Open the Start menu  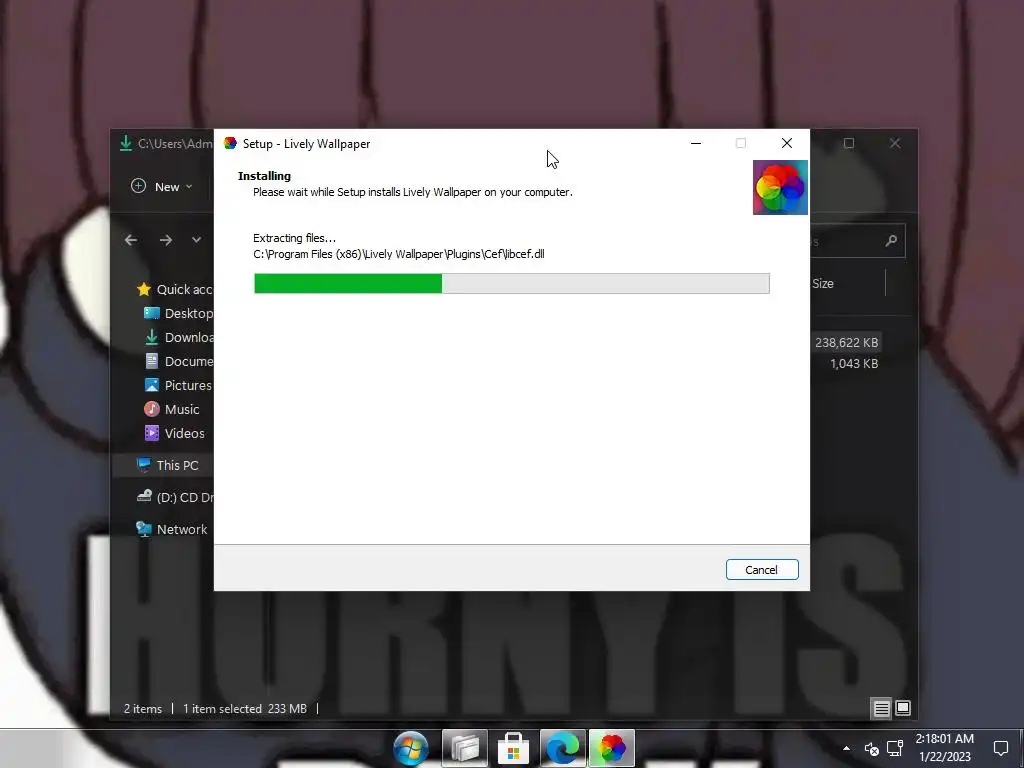pyautogui.click(x=411, y=748)
